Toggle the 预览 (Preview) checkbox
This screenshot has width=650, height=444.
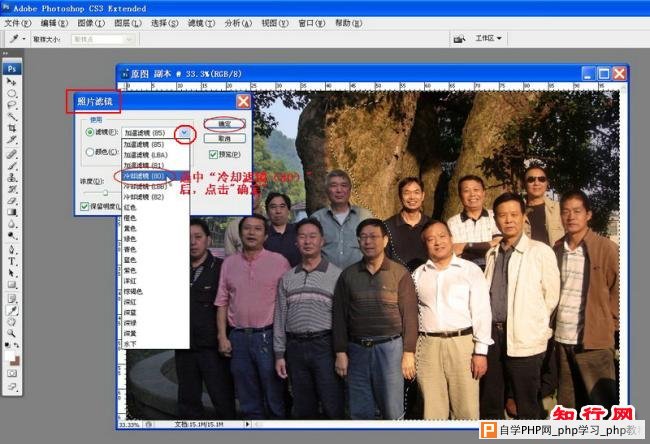click(213, 155)
